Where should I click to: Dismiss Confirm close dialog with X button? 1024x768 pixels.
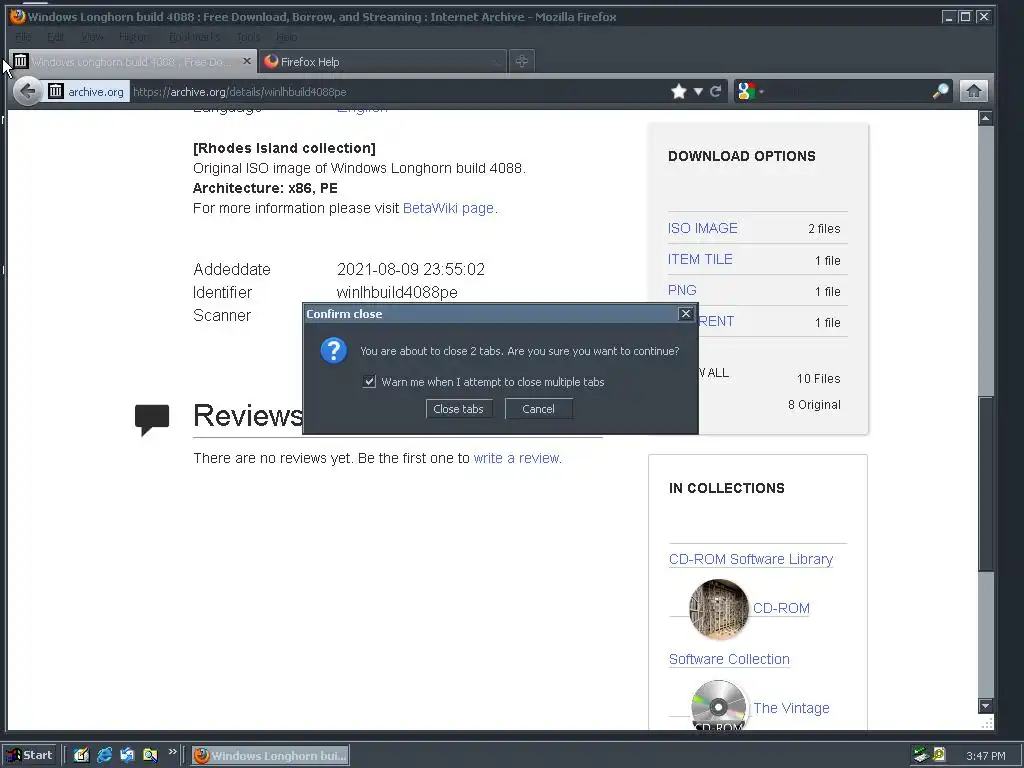point(686,313)
